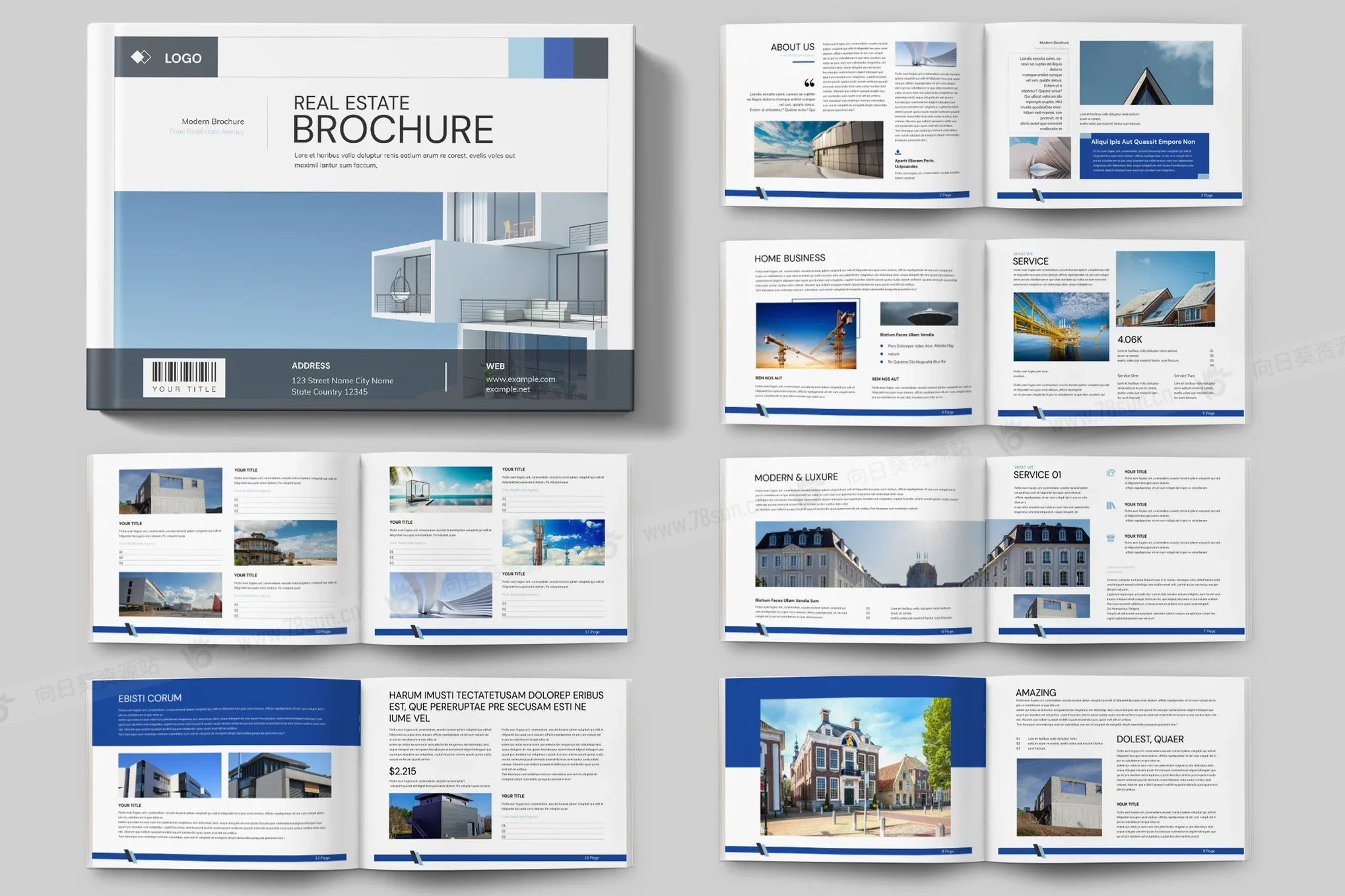Click the EBISTI CORUM blue header heading
The image size is (1345, 896).
(x=150, y=698)
